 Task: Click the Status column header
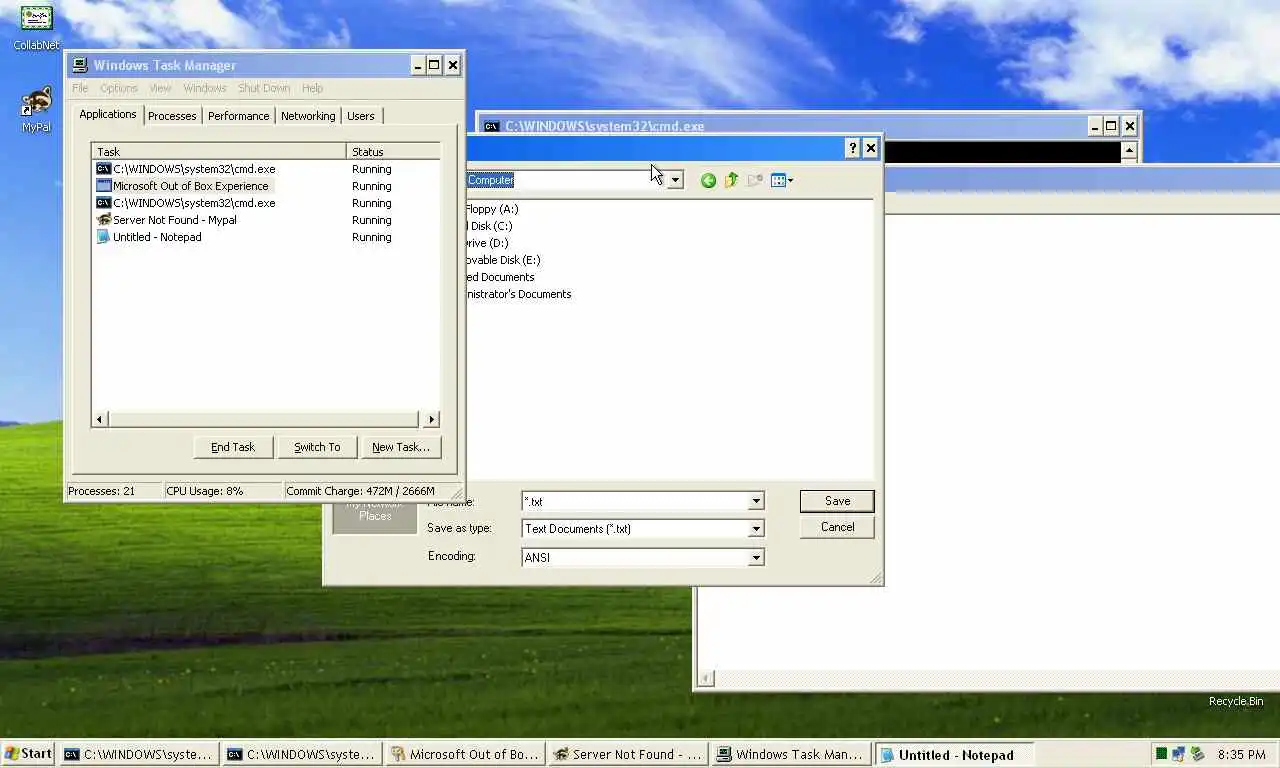[x=393, y=152]
